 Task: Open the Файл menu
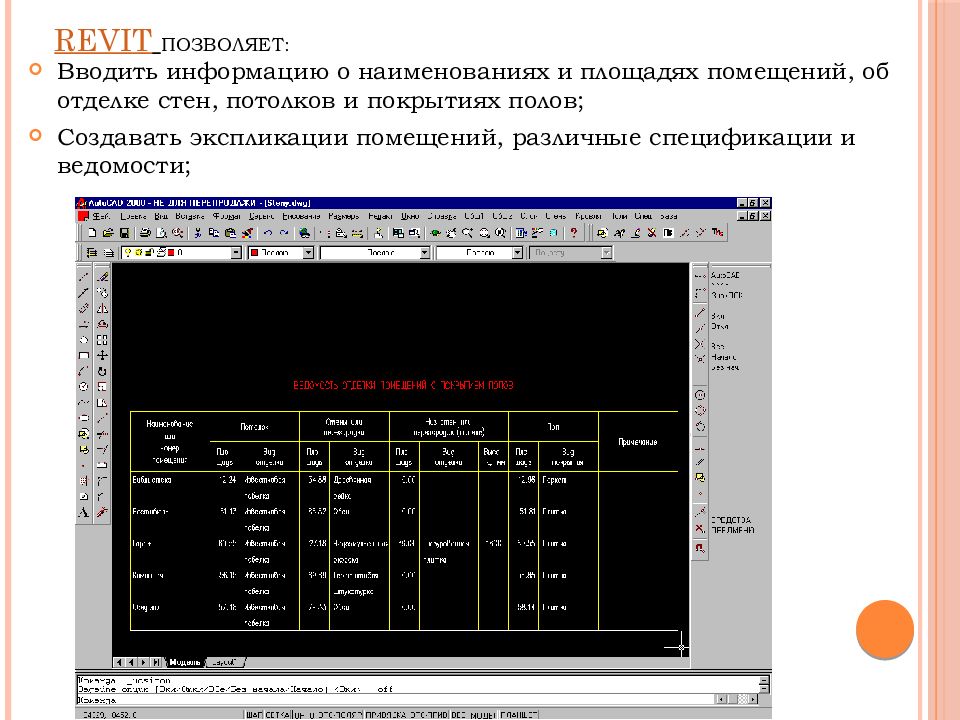(102, 216)
